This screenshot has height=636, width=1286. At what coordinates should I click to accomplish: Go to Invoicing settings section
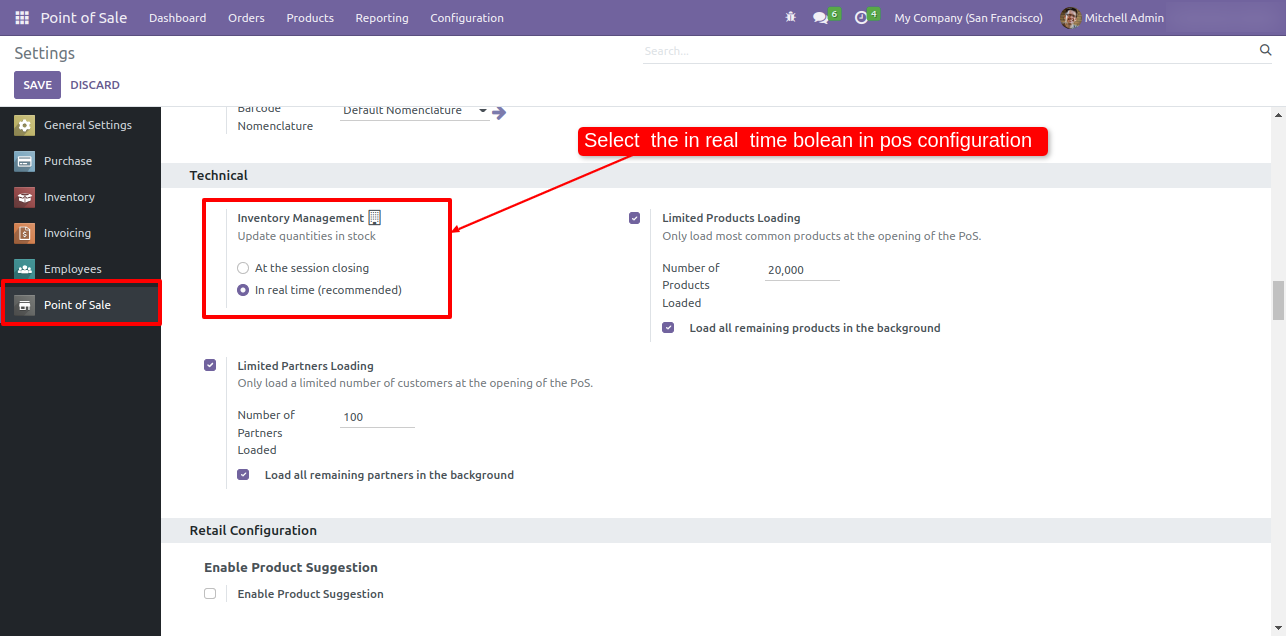[80, 233]
